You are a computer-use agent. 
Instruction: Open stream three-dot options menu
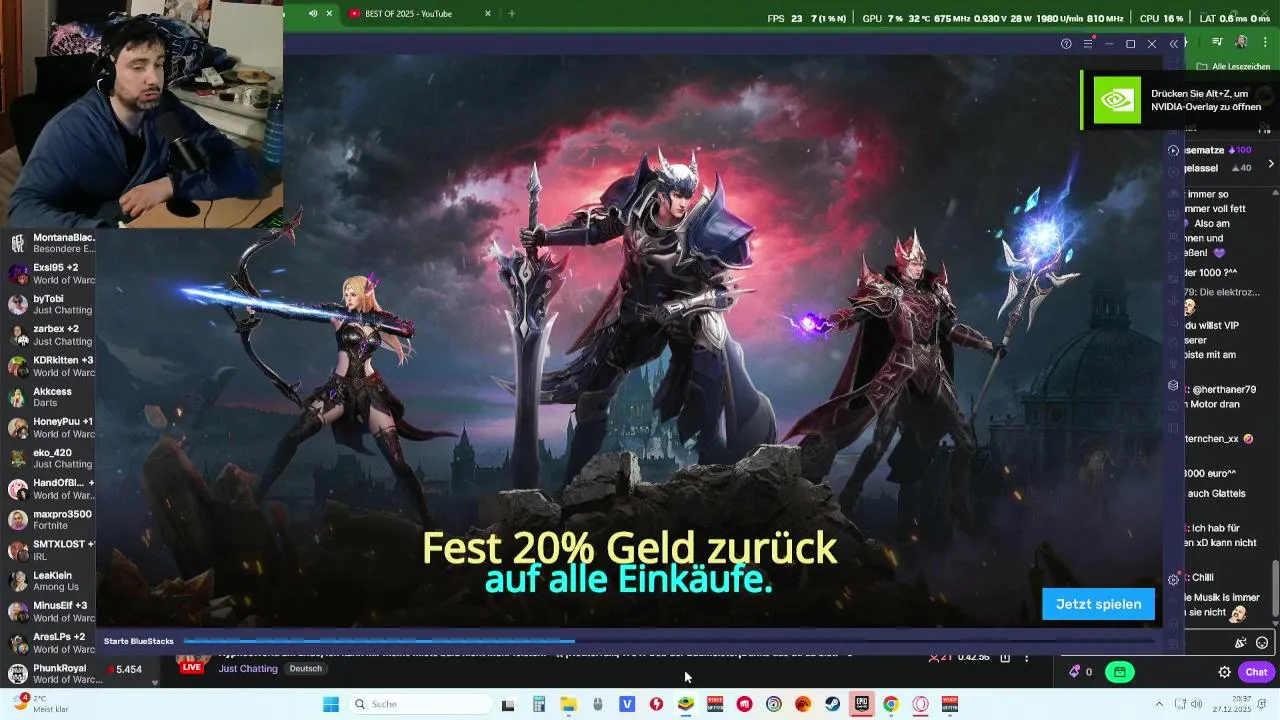point(1027,657)
